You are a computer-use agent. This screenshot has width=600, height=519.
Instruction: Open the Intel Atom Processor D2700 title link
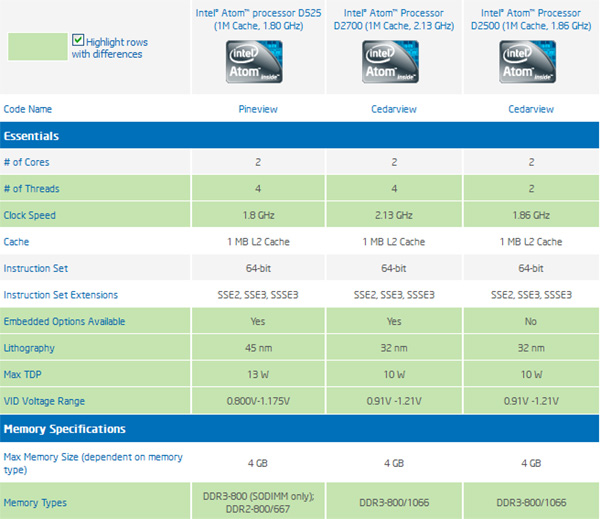click(x=394, y=19)
